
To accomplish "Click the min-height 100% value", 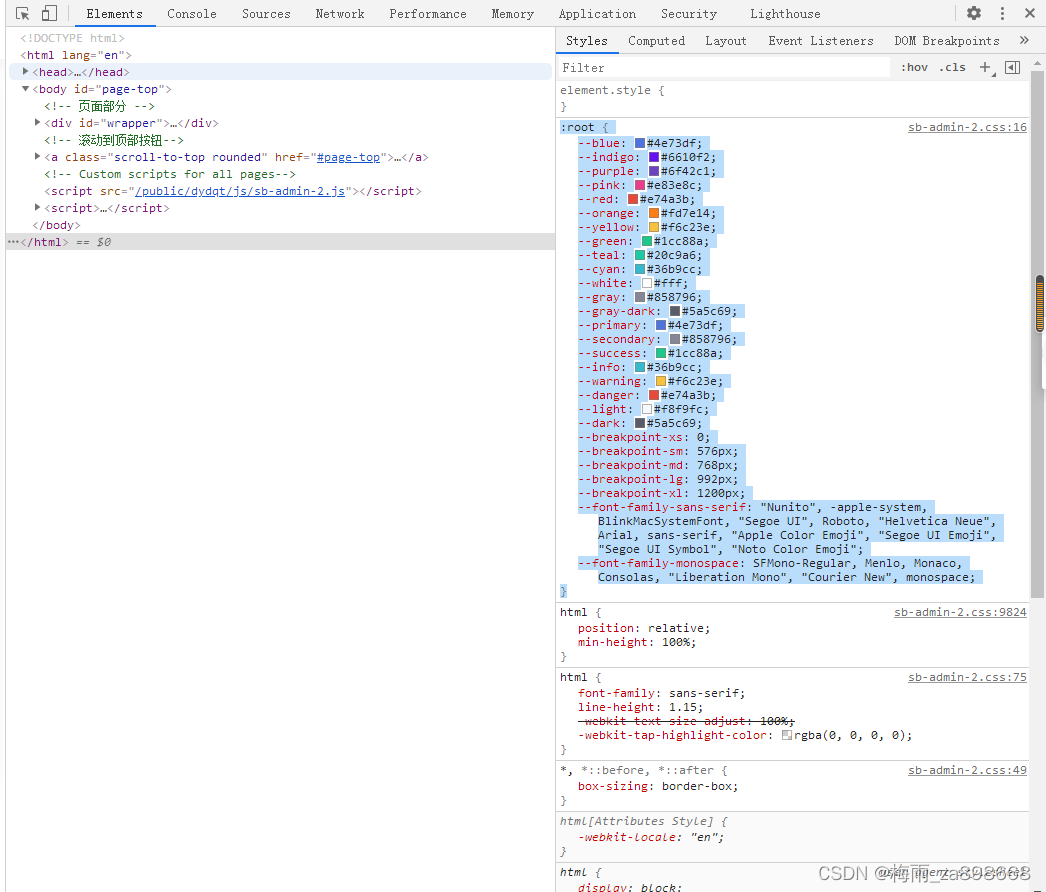I will (x=678, y=642).
